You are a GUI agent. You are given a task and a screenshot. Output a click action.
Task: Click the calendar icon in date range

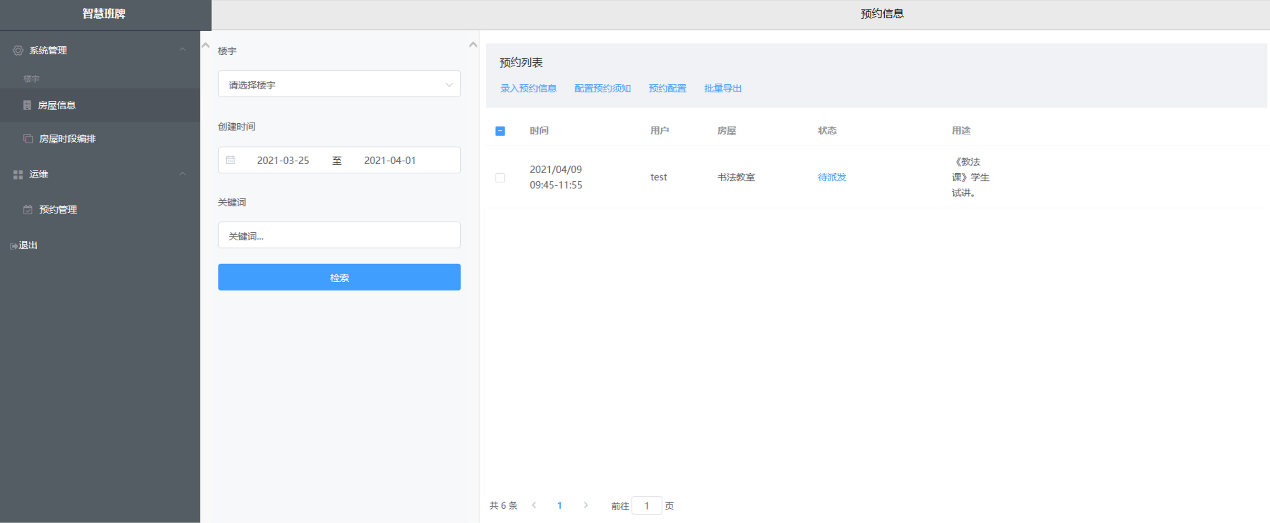230,160
